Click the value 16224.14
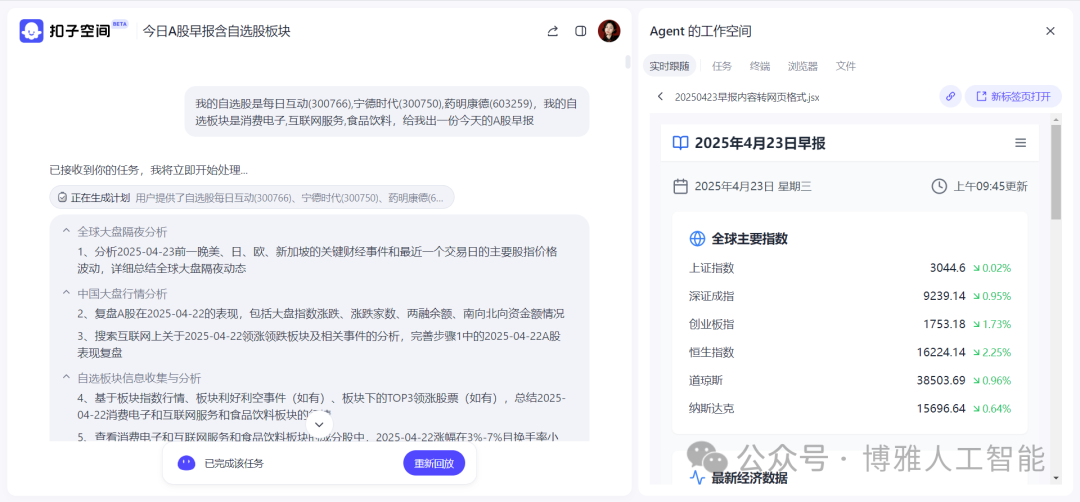Image resolution: width=1080 pixels, height=502 pixels. click(941, 353)
